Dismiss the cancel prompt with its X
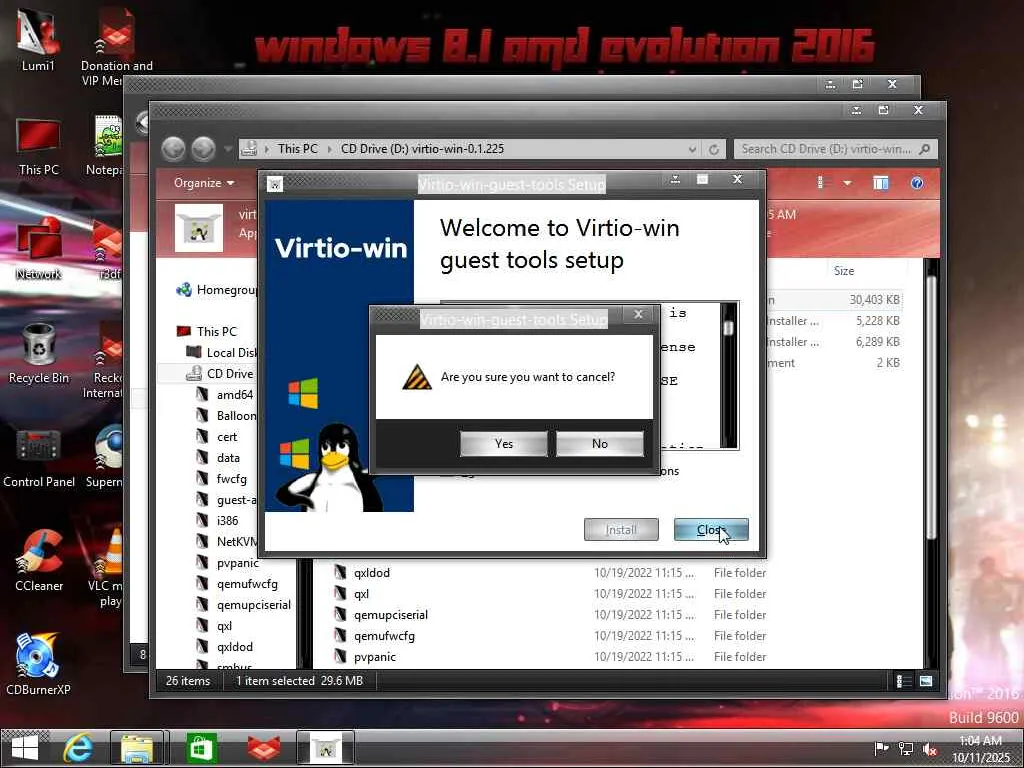The width and height of the screenshot is (1024, 768). [638, 315]
